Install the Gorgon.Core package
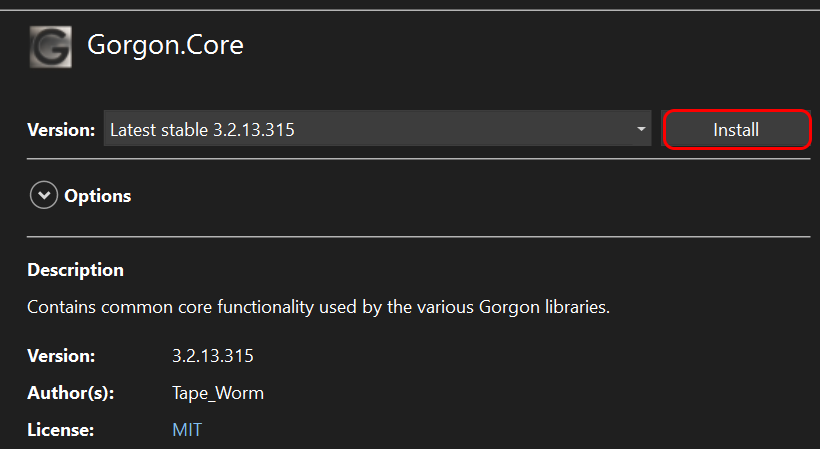820x449 pixels. 736,130
